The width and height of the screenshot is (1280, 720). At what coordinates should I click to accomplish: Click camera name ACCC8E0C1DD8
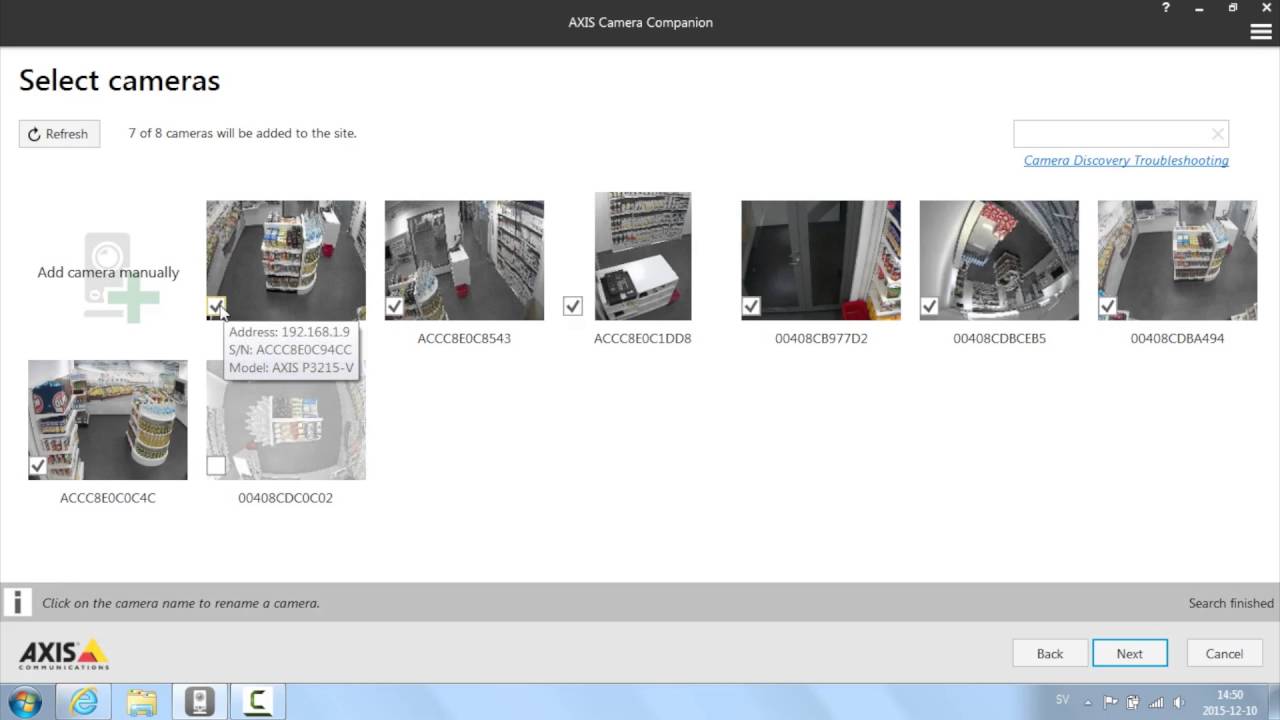(x=642, y=338)
